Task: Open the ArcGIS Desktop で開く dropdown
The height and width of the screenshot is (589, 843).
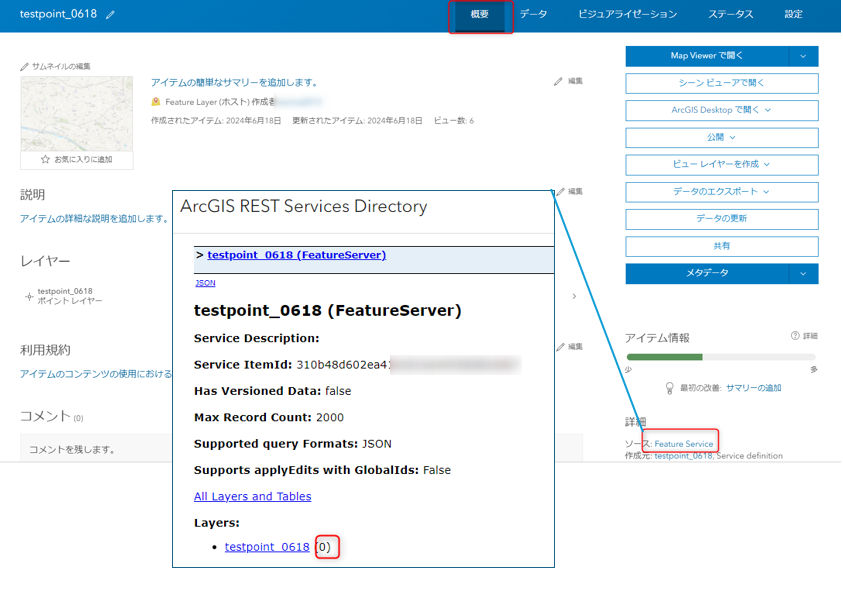Action: [721, 110]
